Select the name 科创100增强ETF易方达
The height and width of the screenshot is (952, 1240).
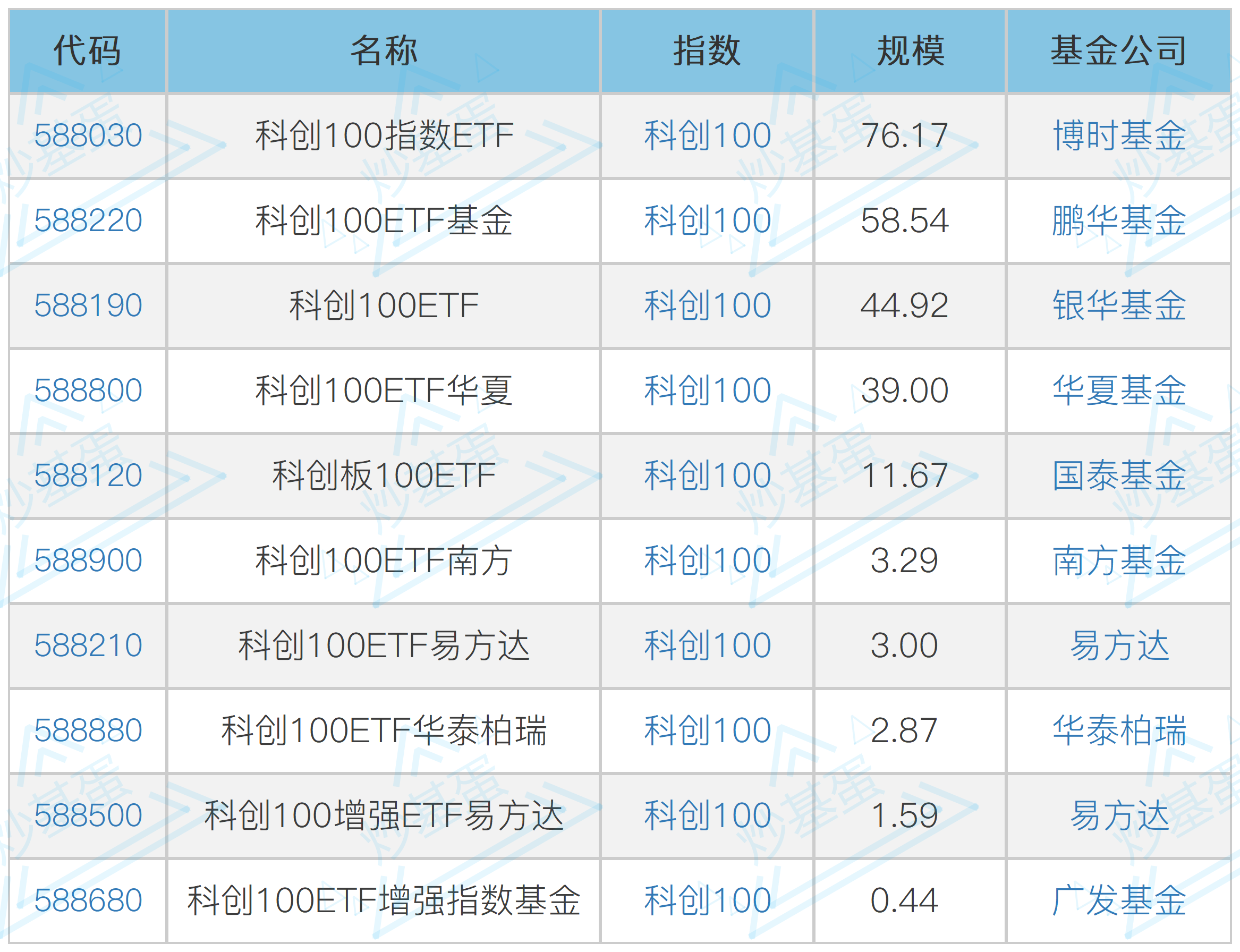[384, 815]
